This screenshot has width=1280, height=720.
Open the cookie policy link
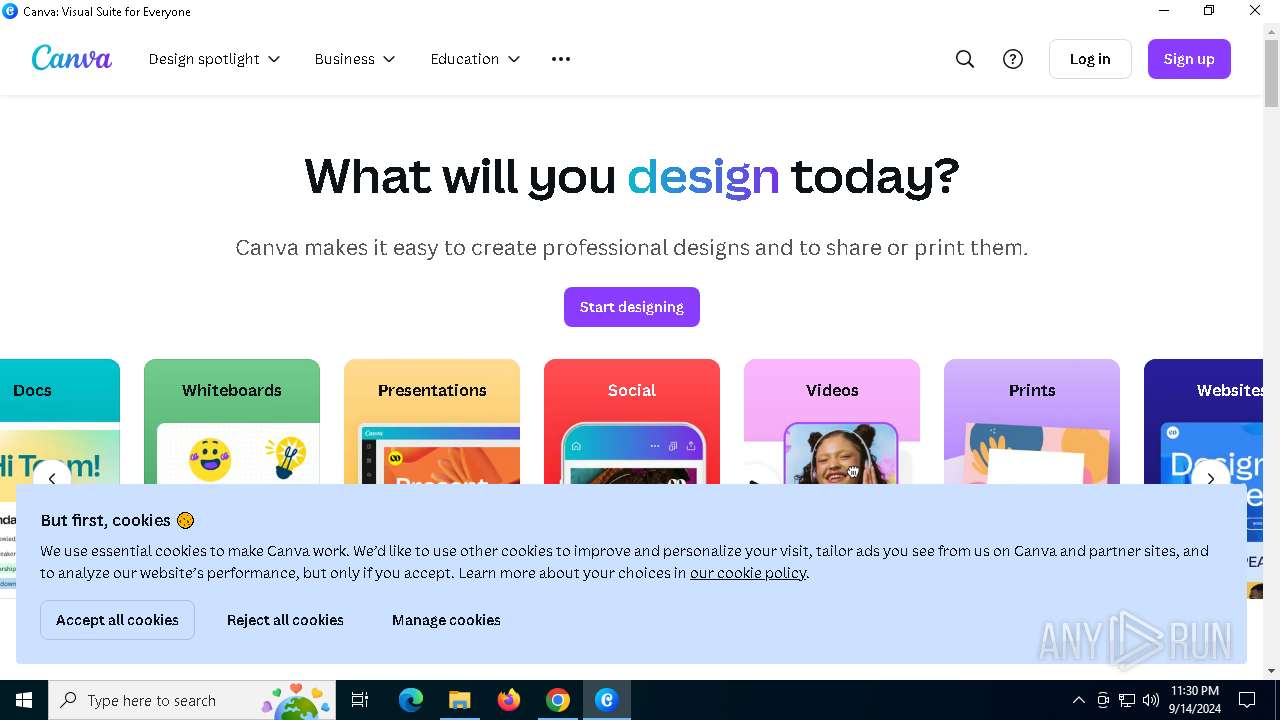pyautogui.click(x=748, y=573)
